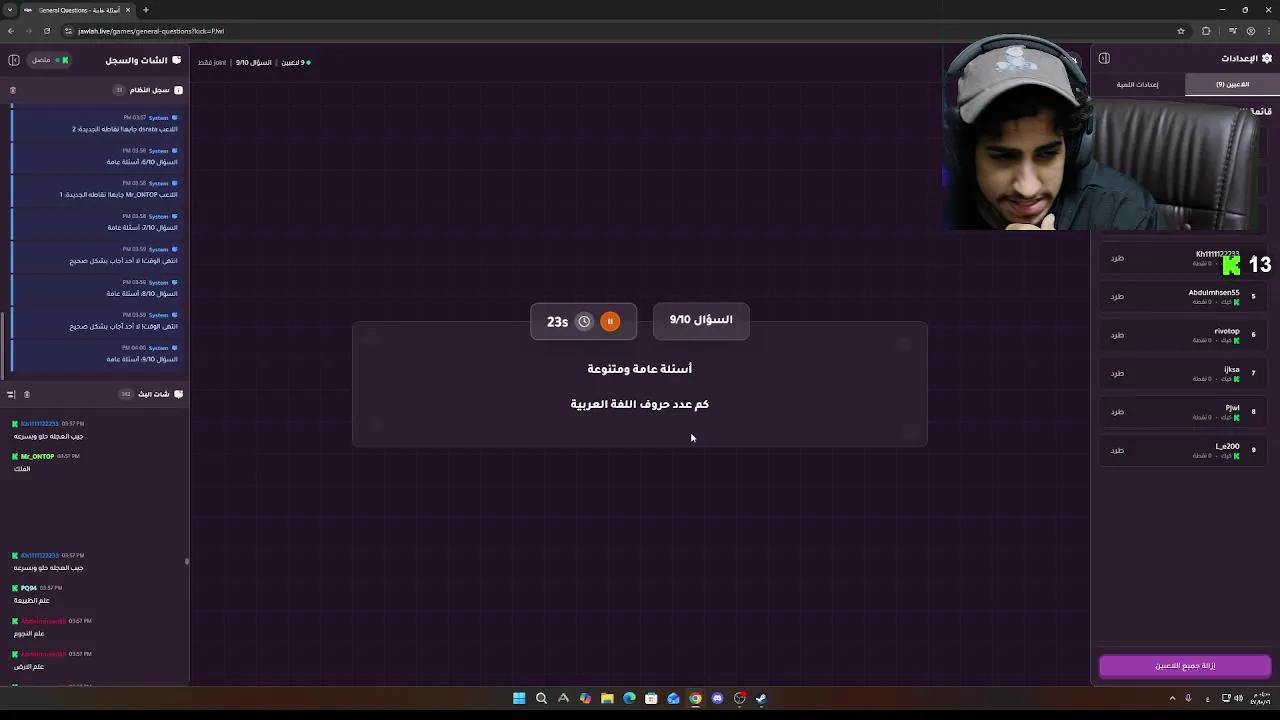Screen dimensions: 1280x720
Task: Bookmark this page with the star icon
Action: (1181, 31)
